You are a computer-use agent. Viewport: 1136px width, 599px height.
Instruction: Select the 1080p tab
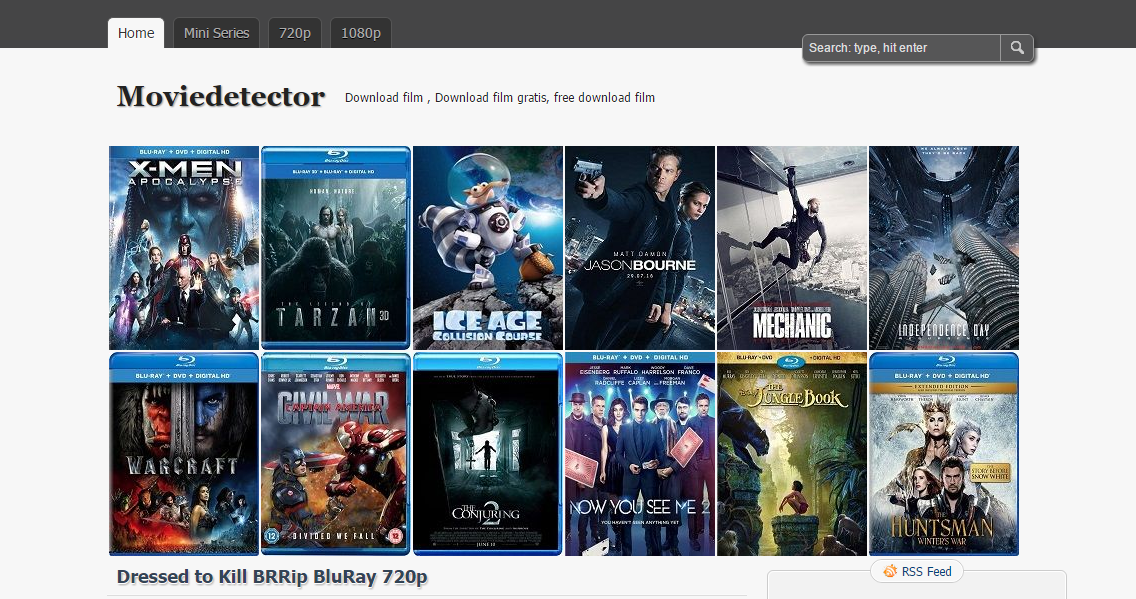tap(361, 33)
